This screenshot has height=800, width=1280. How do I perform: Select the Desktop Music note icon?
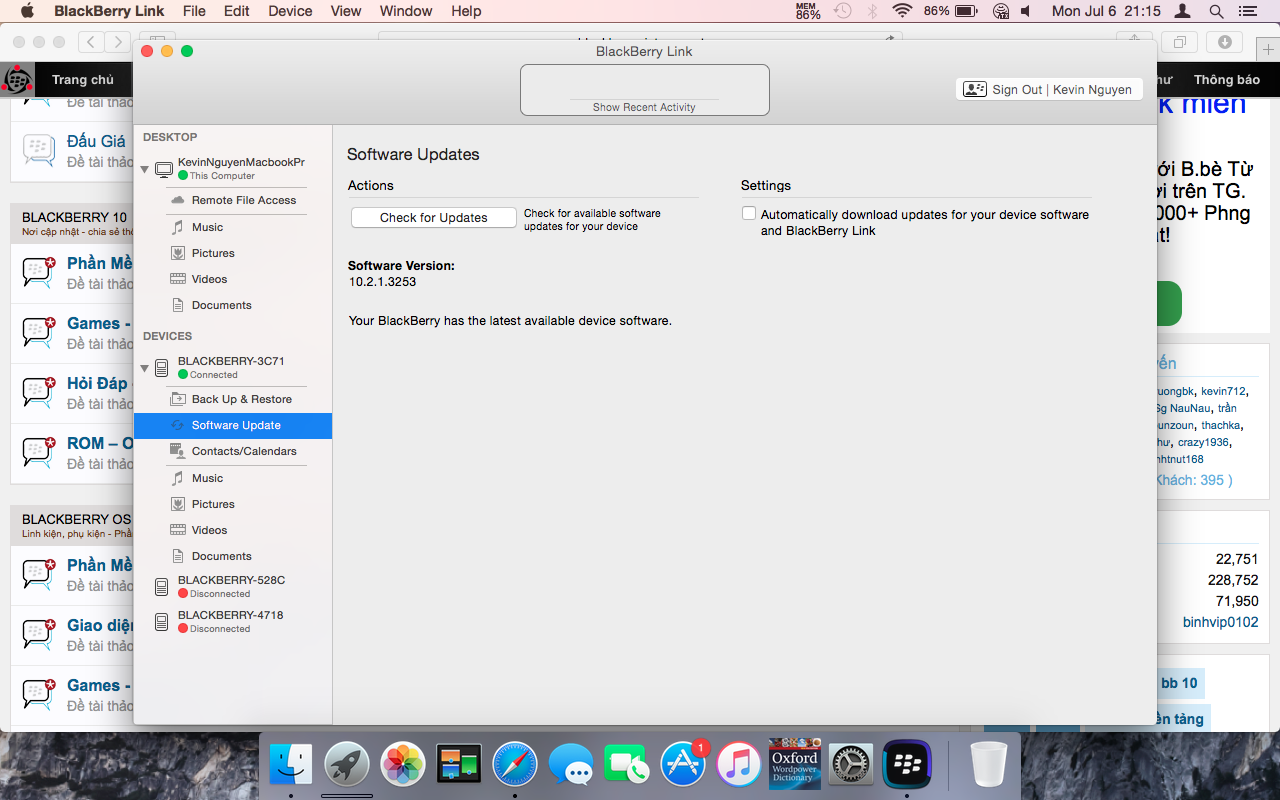coord(178,227)
